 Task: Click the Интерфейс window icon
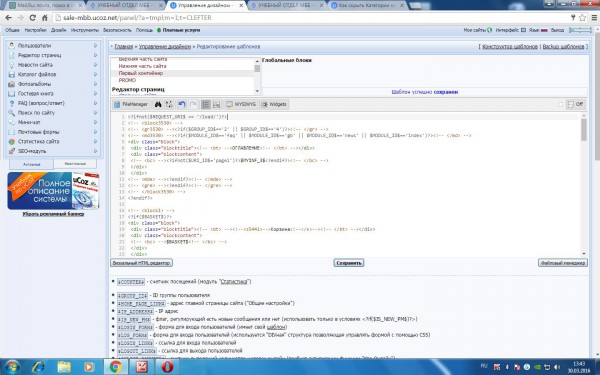click(x=523, y=30)
